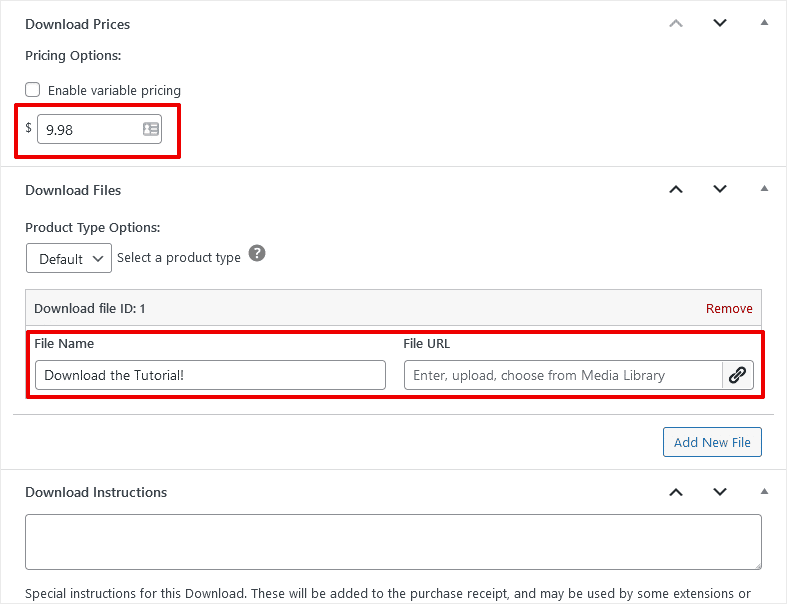The height and width of the screenshot is (604, 787).
Task: Click the price amount field
Action: (88, 129)
